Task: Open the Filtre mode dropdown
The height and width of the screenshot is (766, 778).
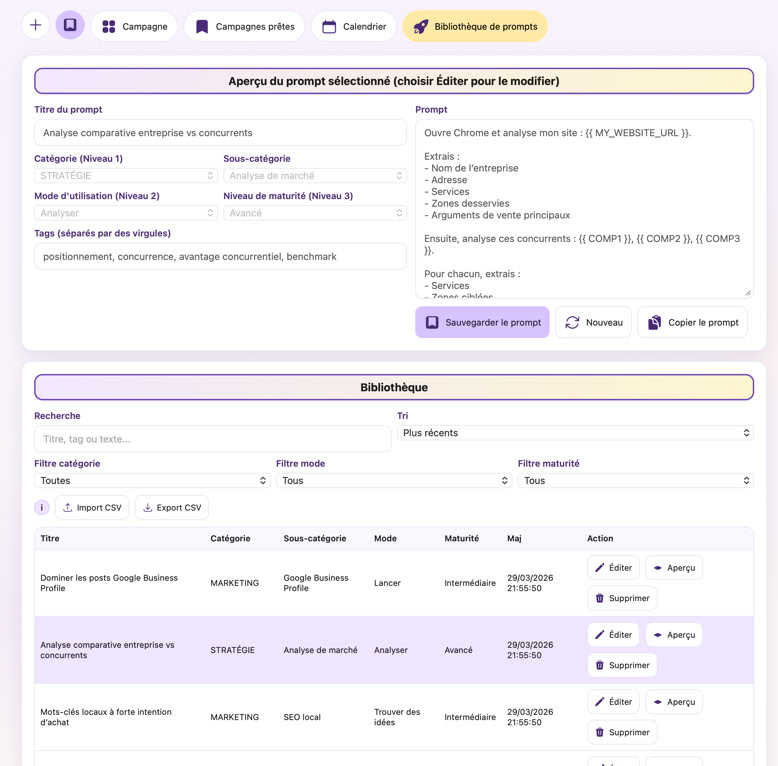Action: pyautogui.click(x=393, y=481)
